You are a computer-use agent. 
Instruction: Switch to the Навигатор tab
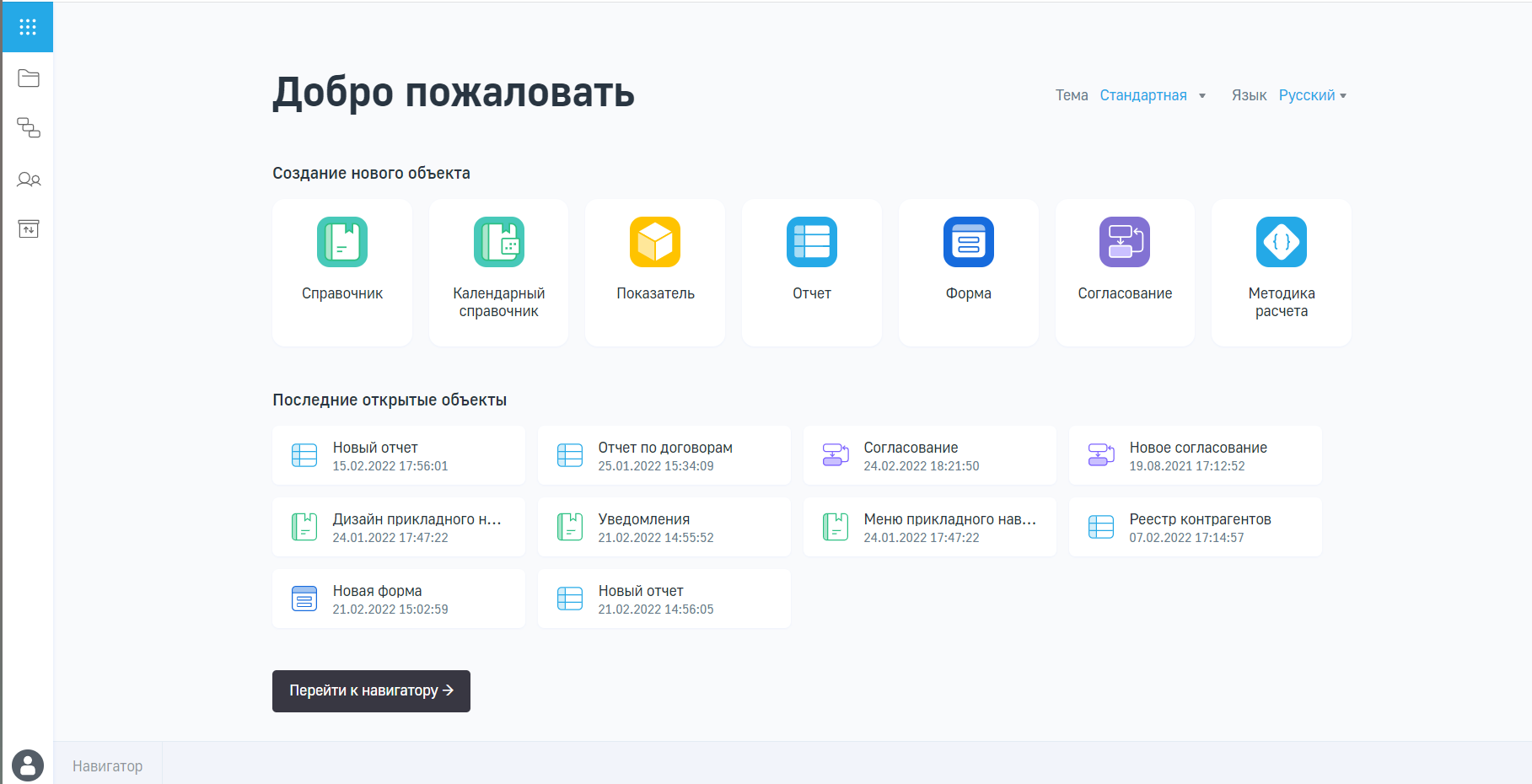[108, 765]
